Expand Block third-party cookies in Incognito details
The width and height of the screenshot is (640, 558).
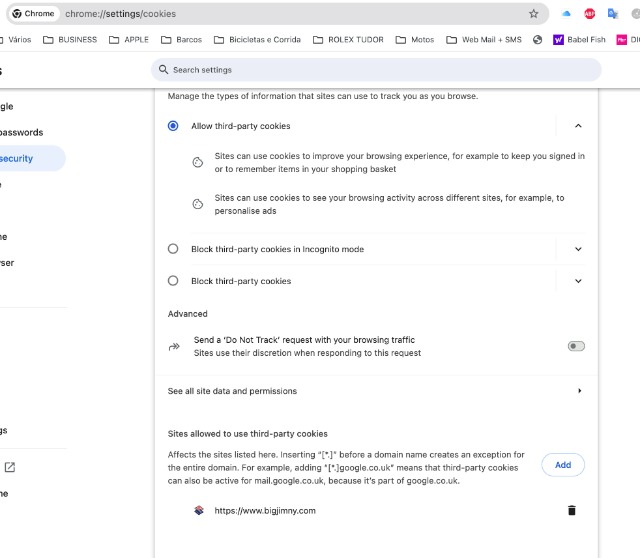coord(578,249)
